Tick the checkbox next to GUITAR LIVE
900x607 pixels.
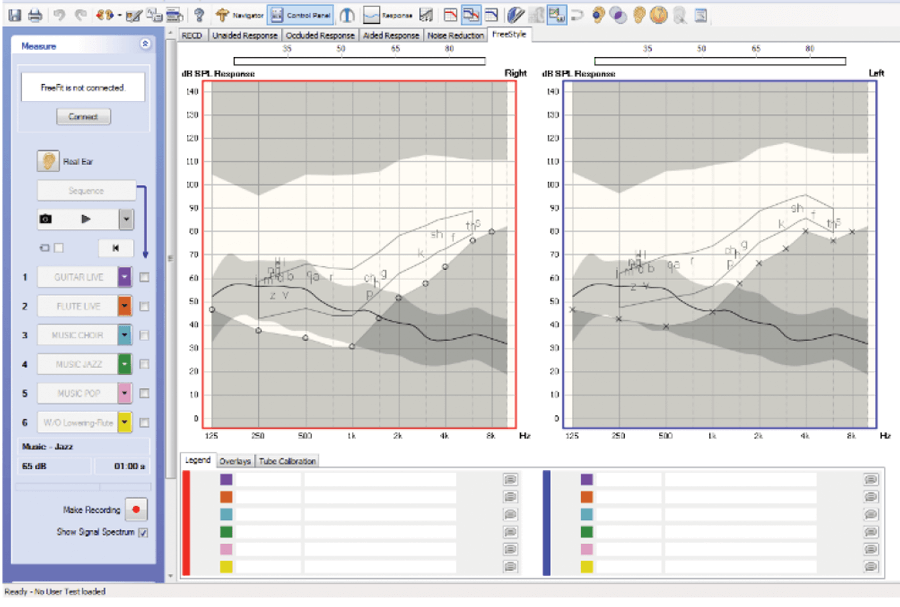(146, 277)
